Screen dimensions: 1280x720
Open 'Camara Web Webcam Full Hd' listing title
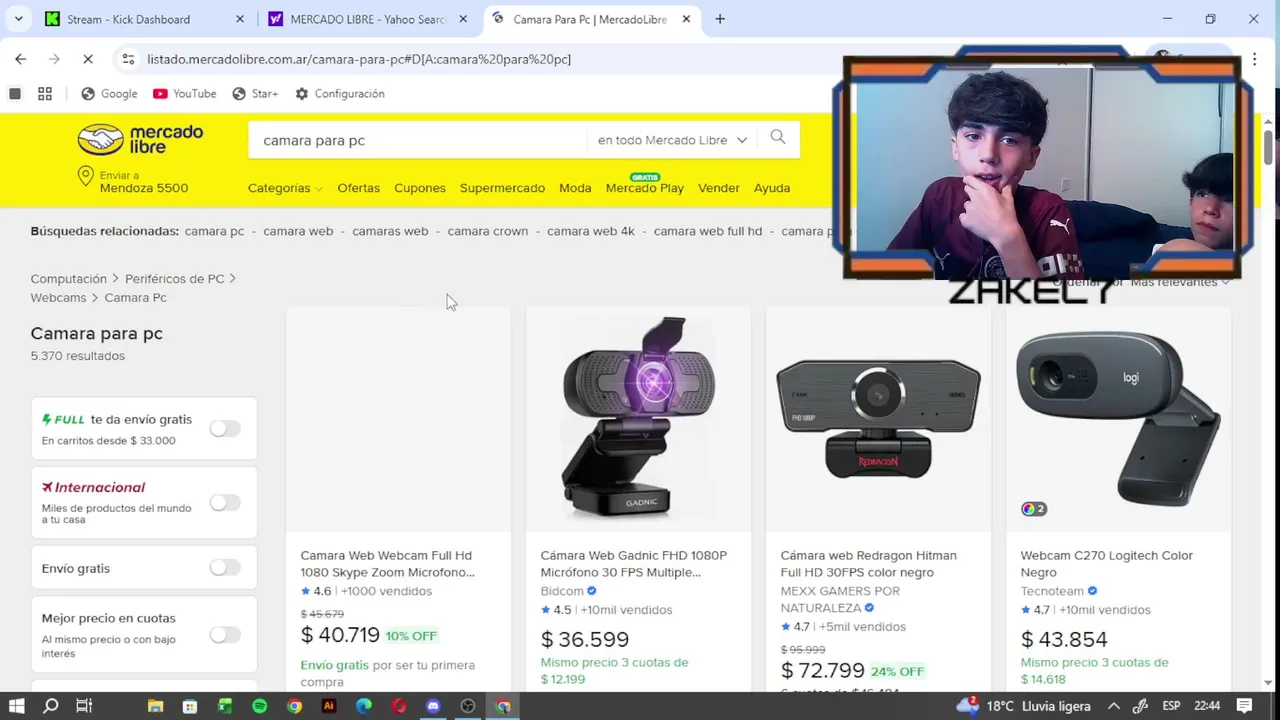coord(388,564)
